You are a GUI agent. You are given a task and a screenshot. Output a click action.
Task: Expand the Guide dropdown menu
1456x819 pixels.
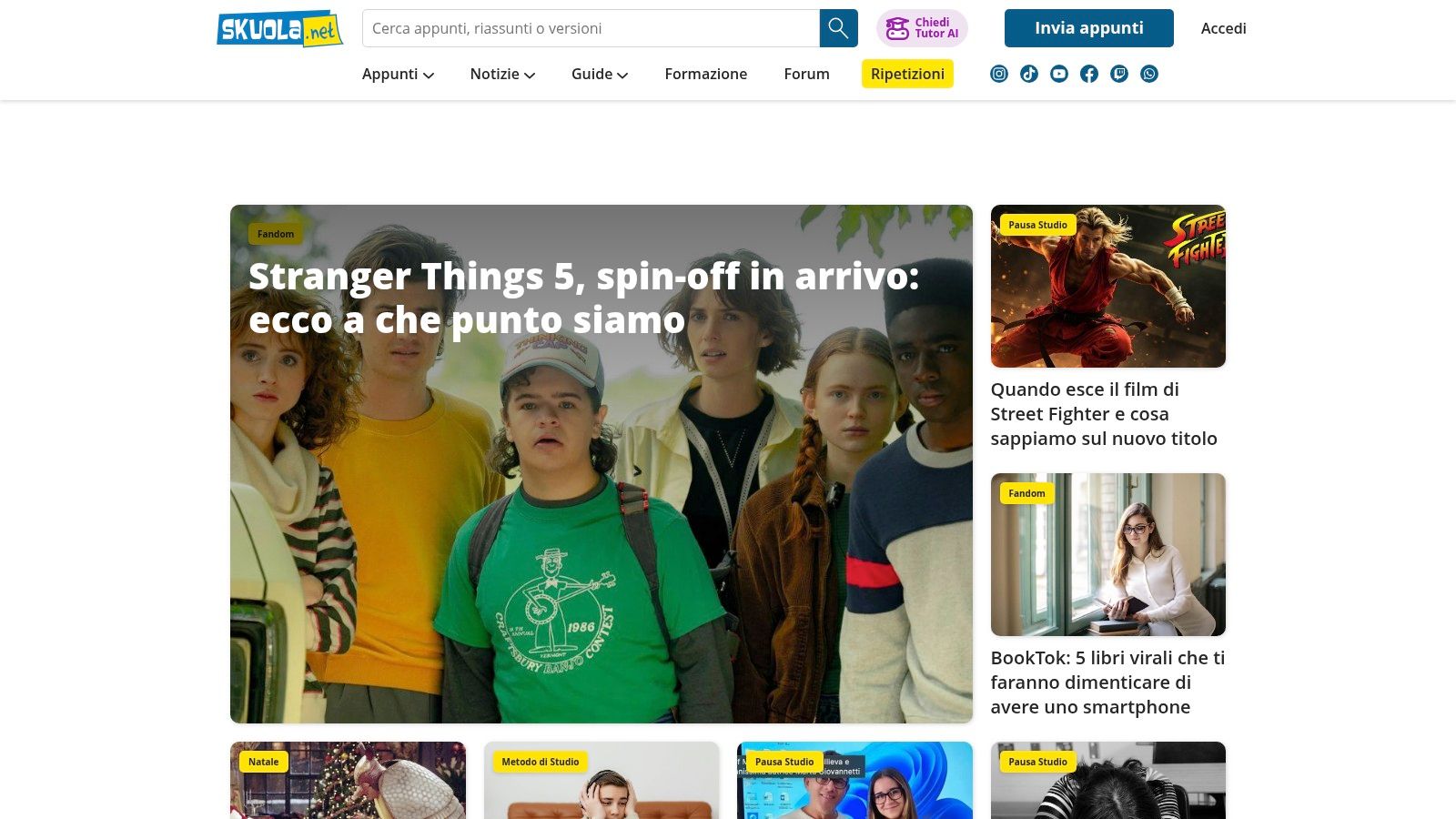600,74
